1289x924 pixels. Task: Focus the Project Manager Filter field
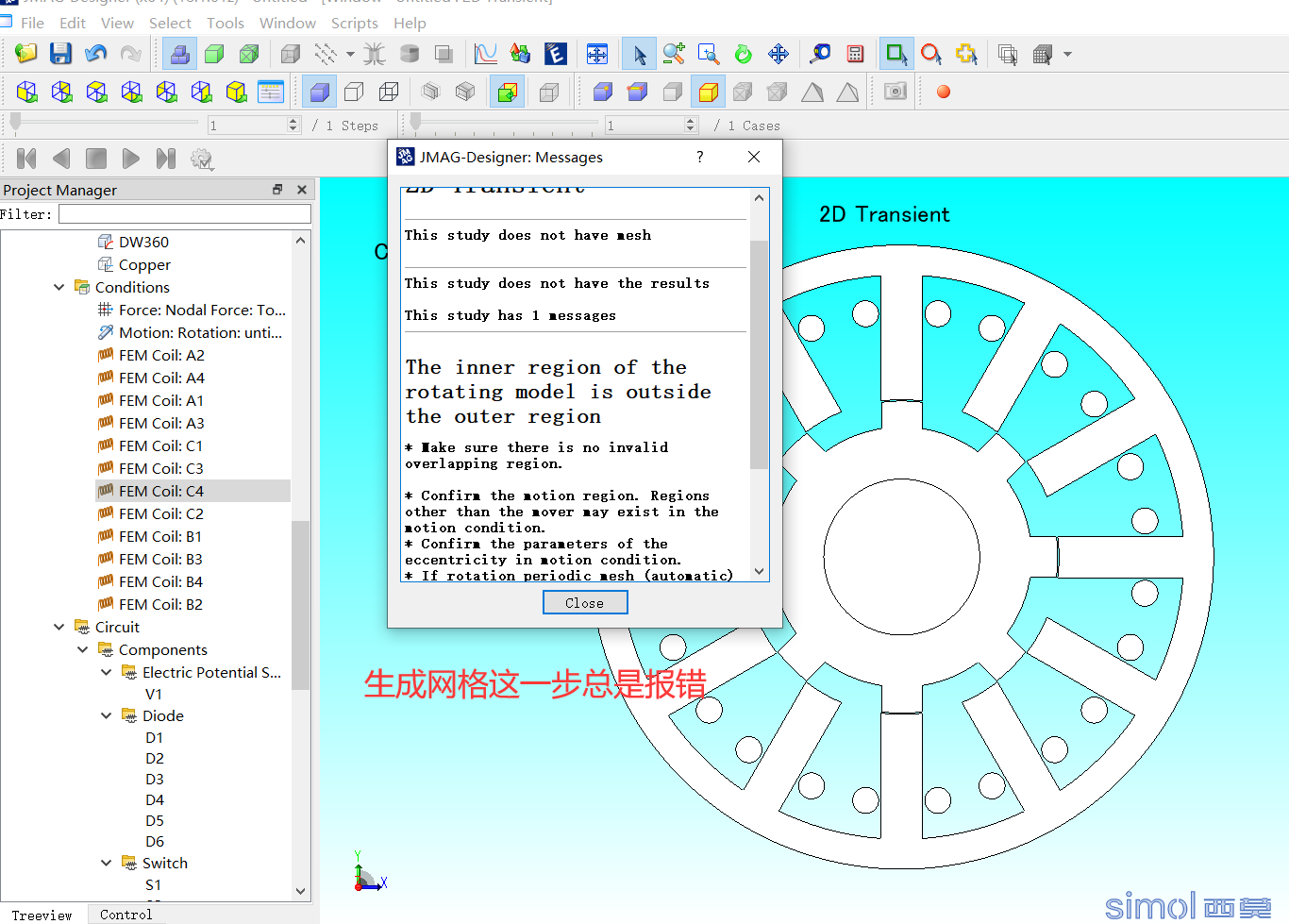coord(185,214)
